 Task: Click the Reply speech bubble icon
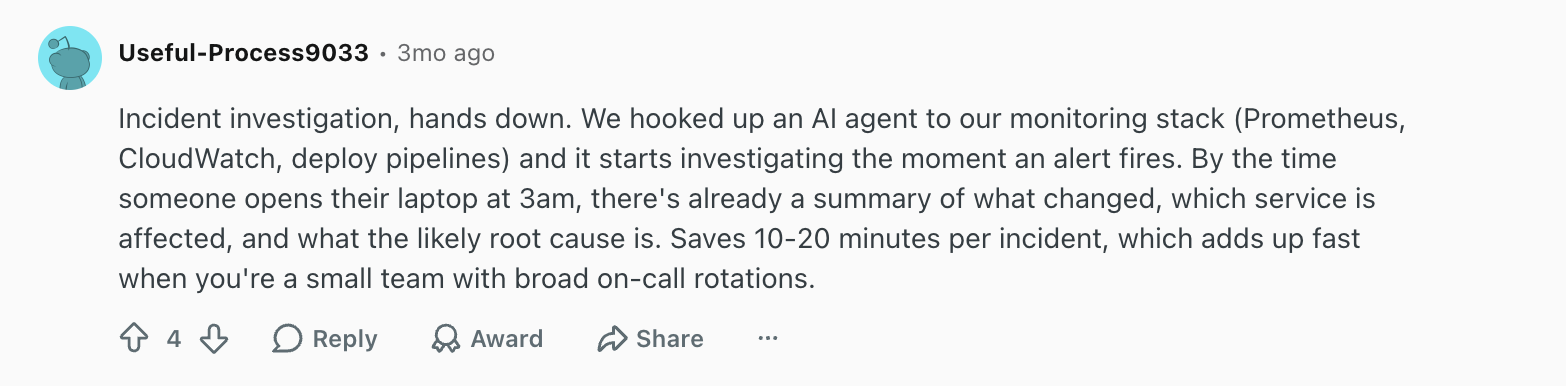pyautogui.click(x=287, y=339)
